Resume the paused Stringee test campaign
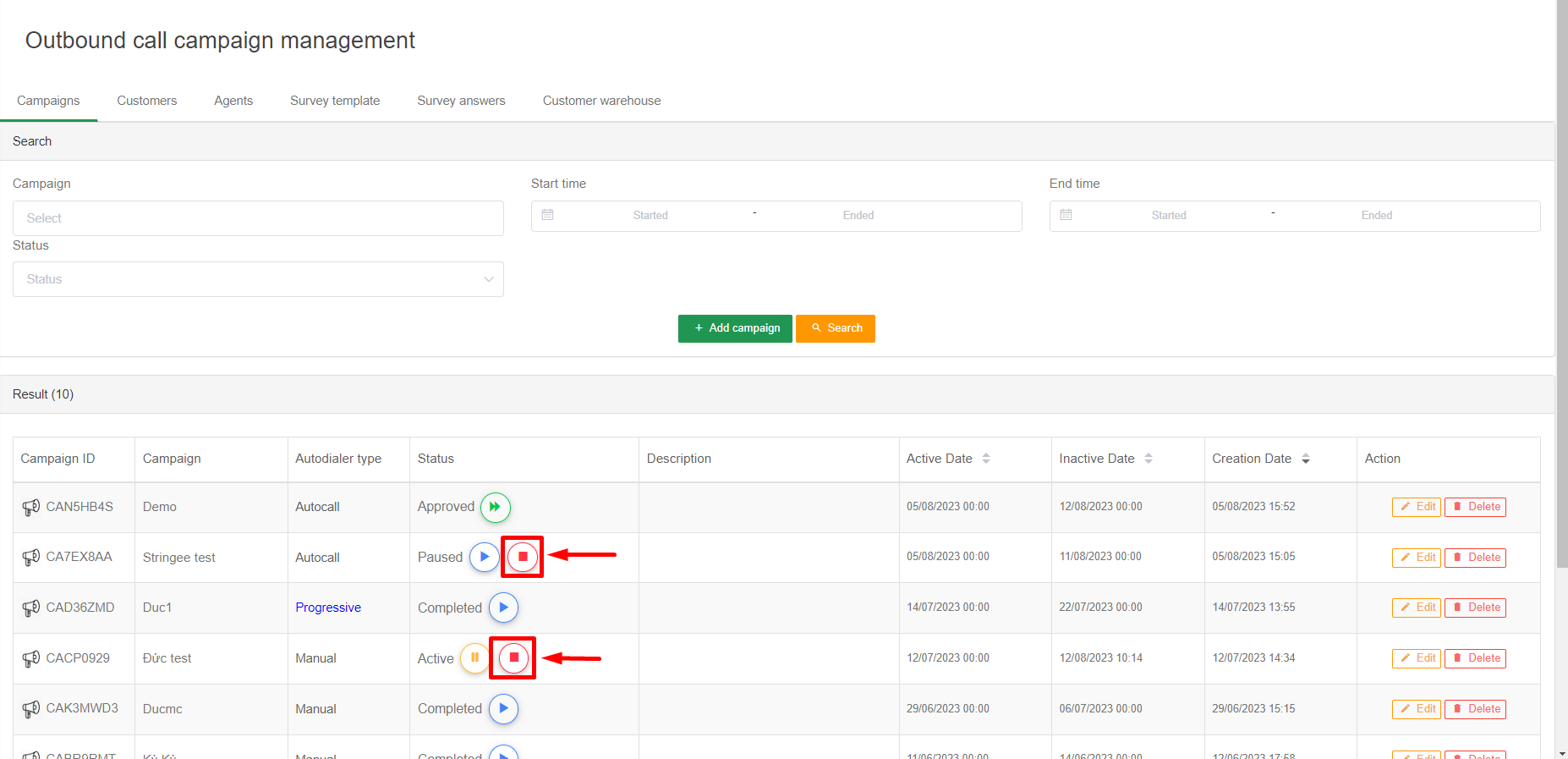Image resolution: width=1568 pixels, height=759 pixels. pos(484,557)
